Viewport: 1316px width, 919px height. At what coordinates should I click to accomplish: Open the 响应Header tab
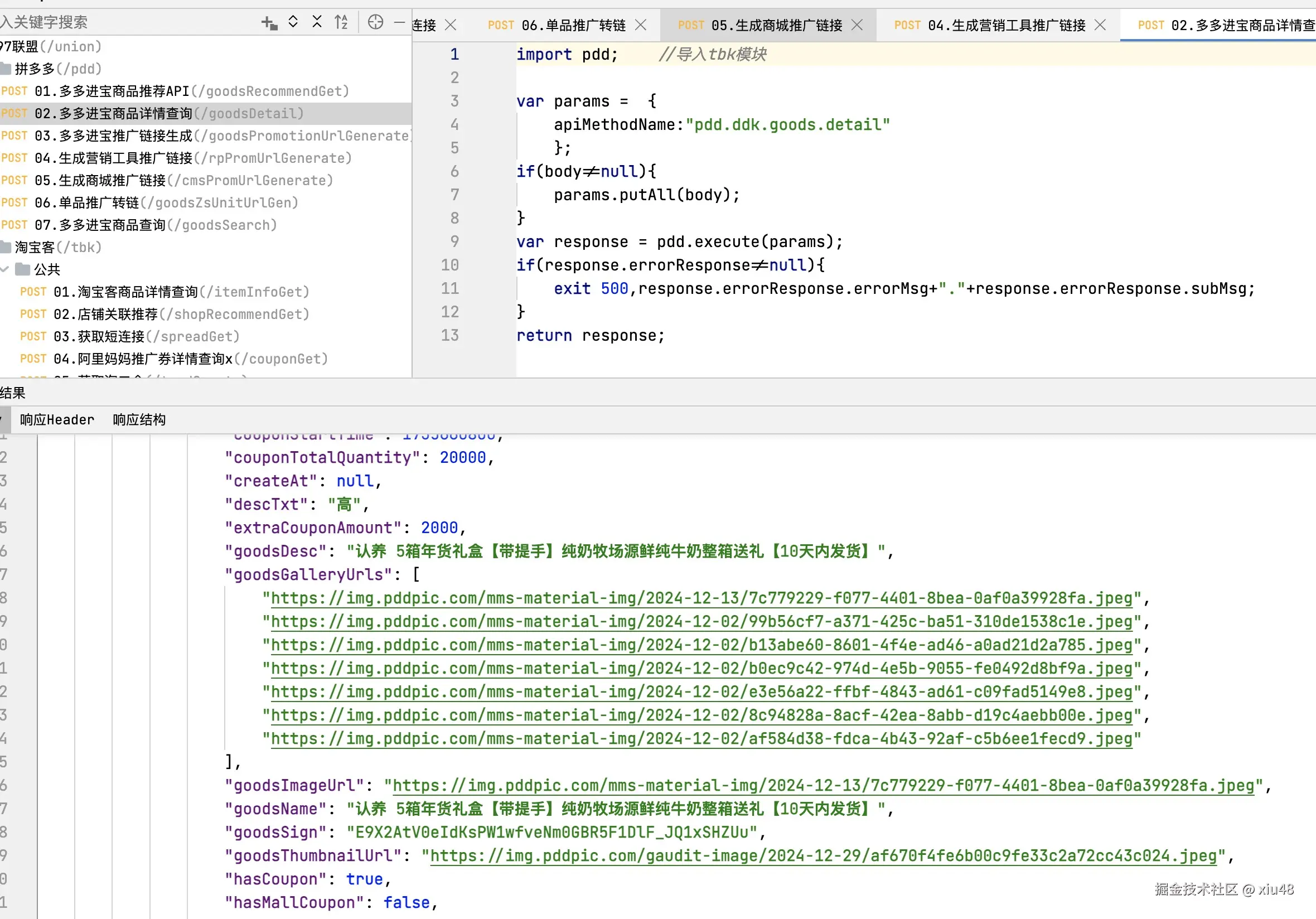pyautogui.click(x=57, y=420)
